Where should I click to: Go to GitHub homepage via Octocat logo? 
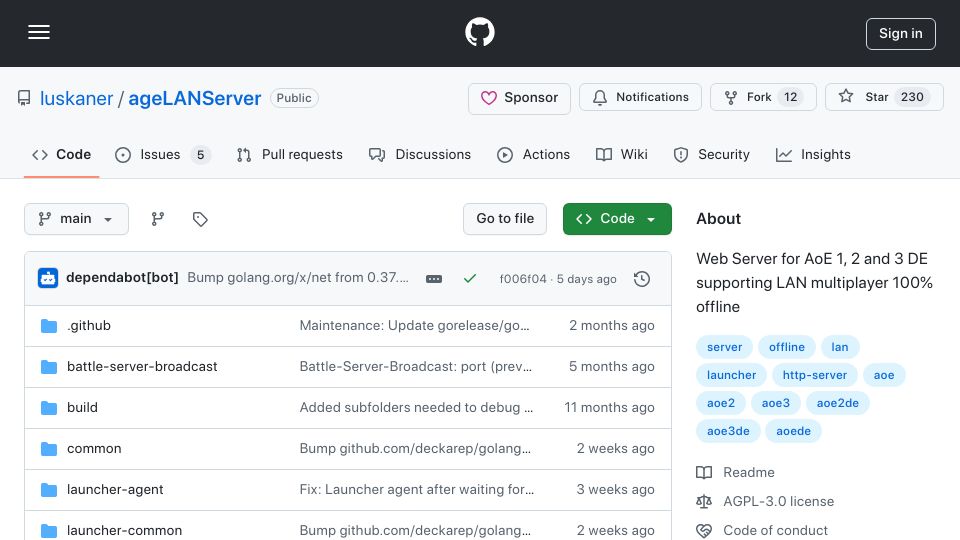pos(479,32)
